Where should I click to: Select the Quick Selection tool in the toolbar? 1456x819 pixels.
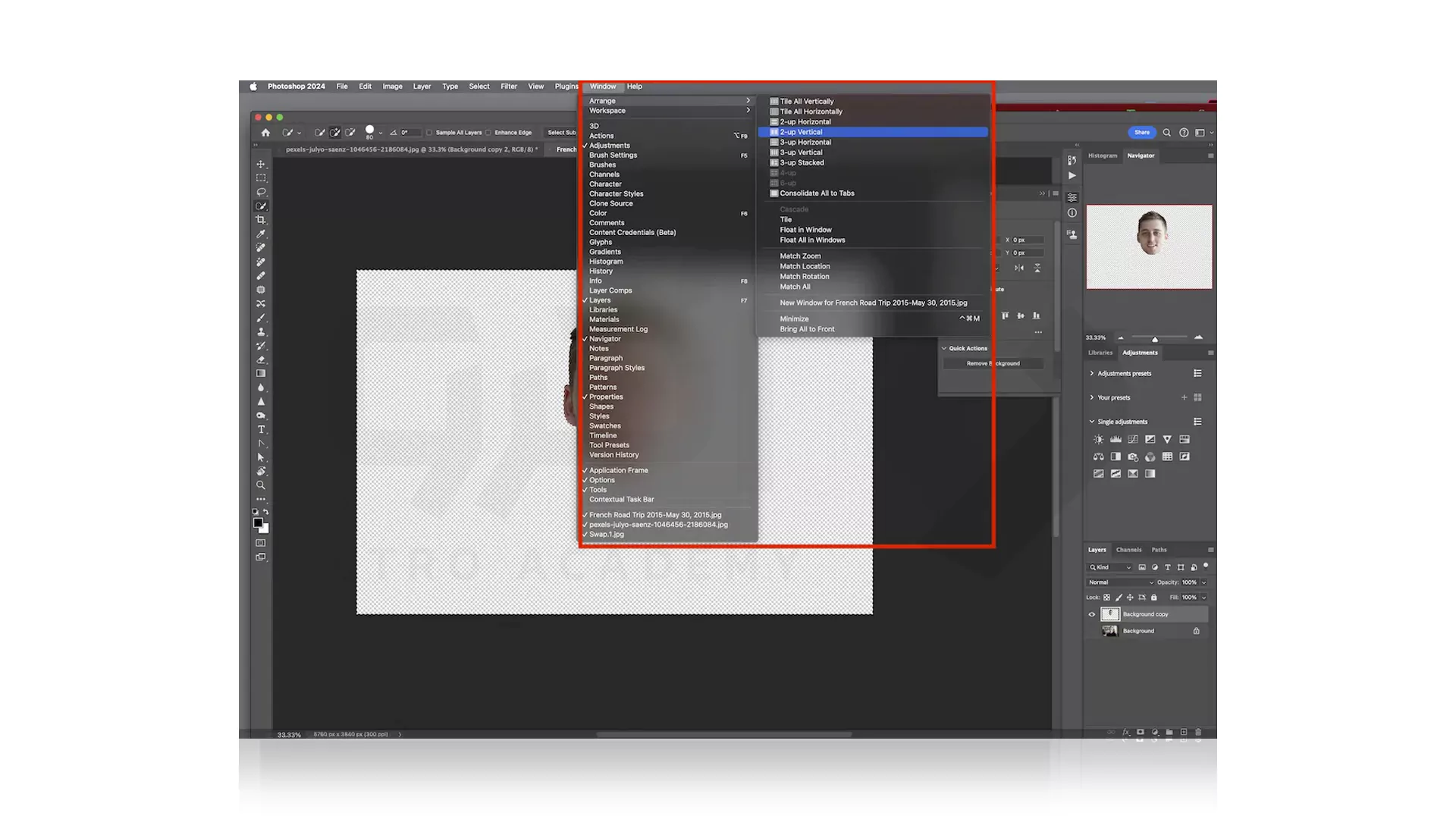pos(261,206)
